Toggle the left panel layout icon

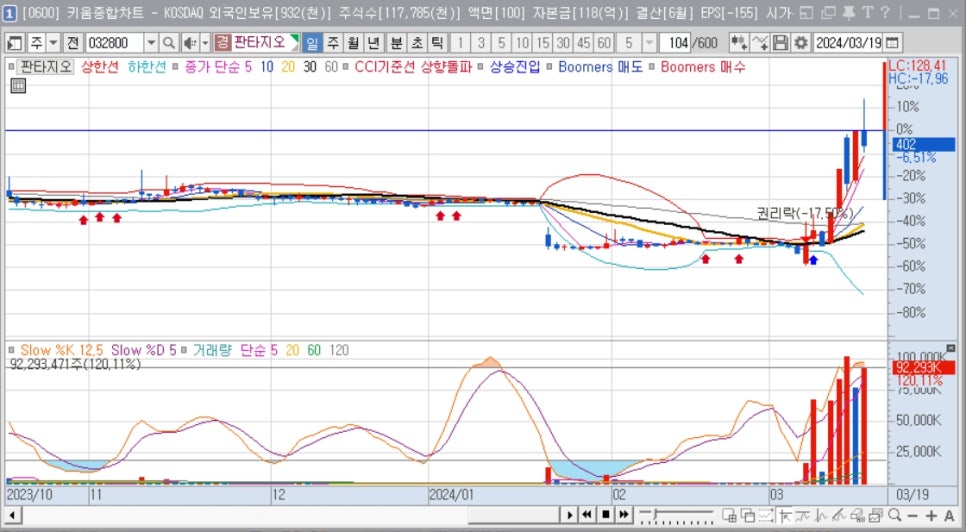click(x=15, y=42)
